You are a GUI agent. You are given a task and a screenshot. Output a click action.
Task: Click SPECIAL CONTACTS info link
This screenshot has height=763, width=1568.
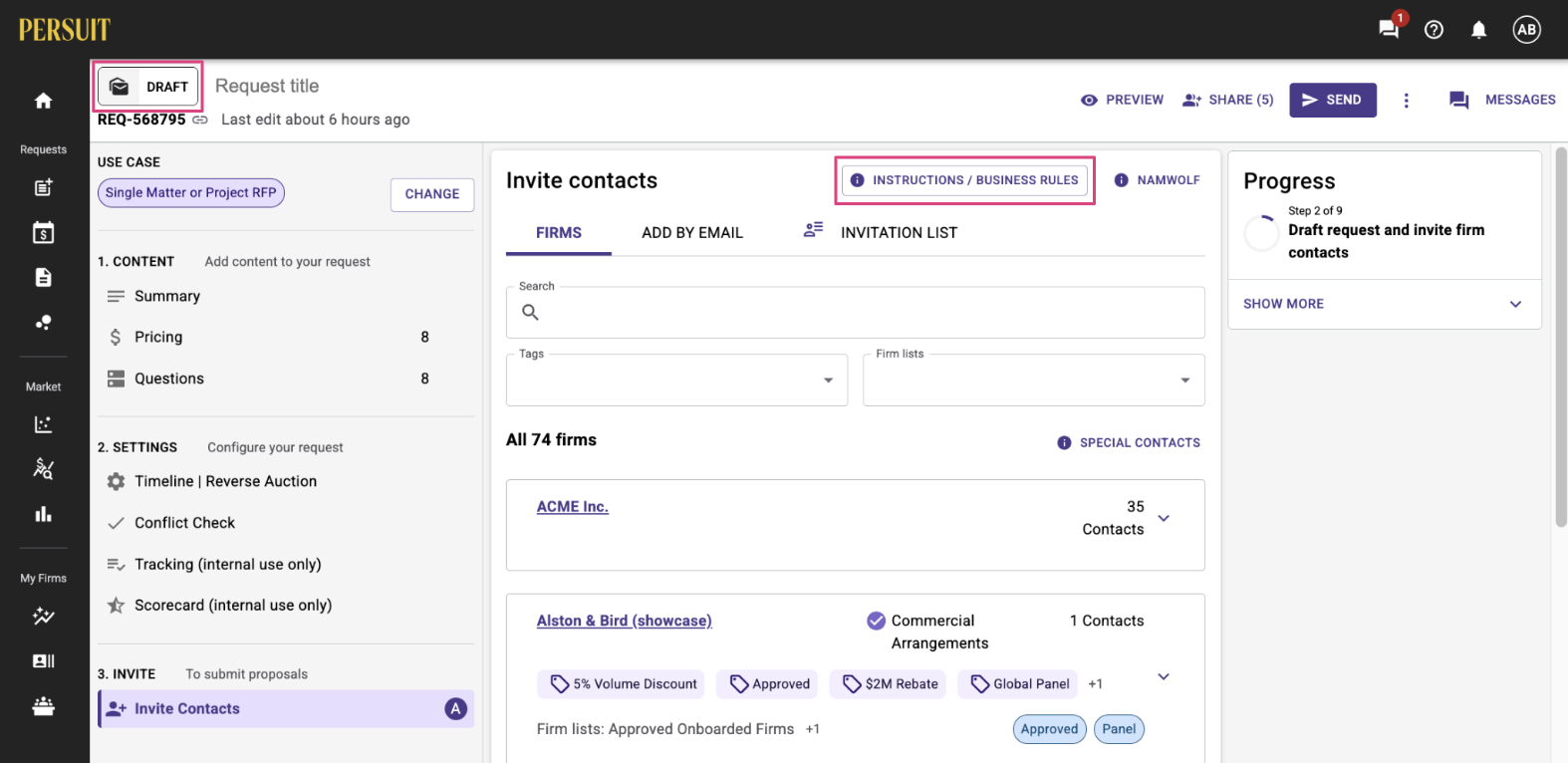click(1129, 442)
